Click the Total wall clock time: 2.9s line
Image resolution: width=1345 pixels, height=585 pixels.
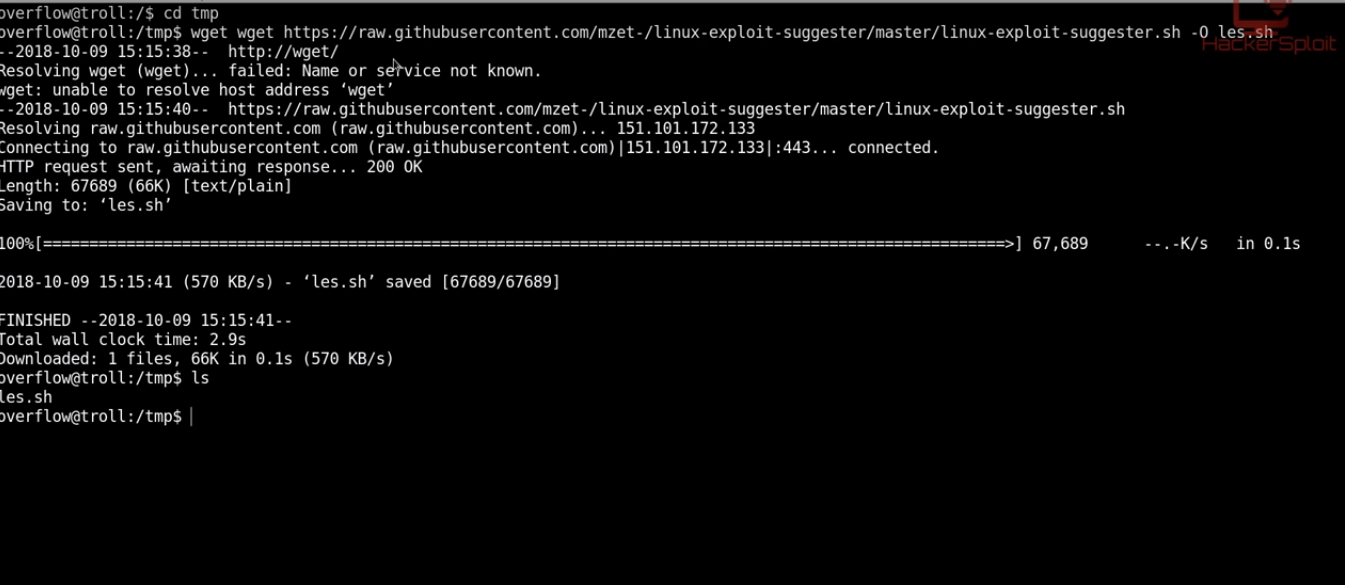coord(123,340)
